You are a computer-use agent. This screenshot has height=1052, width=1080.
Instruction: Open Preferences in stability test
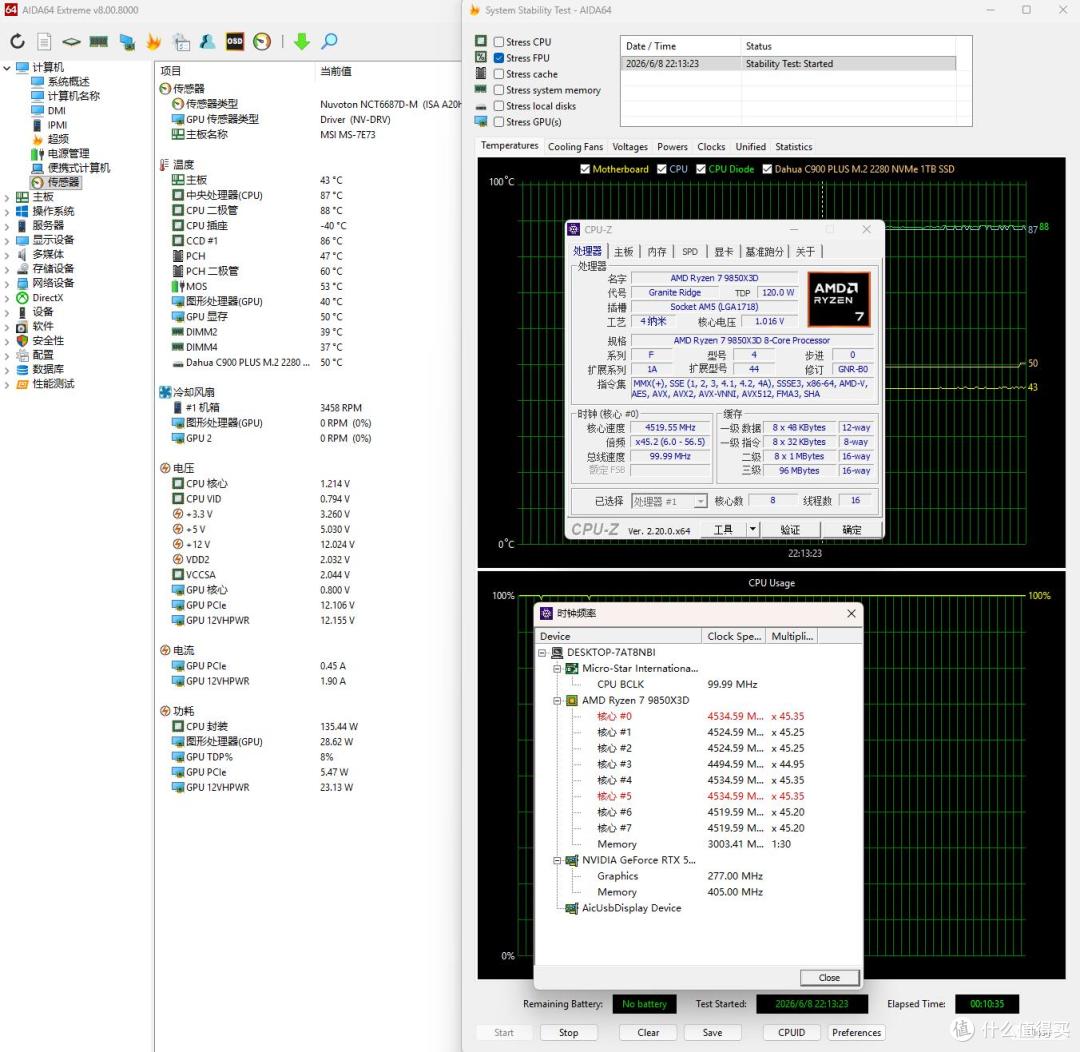click(x=856, y=1033)
